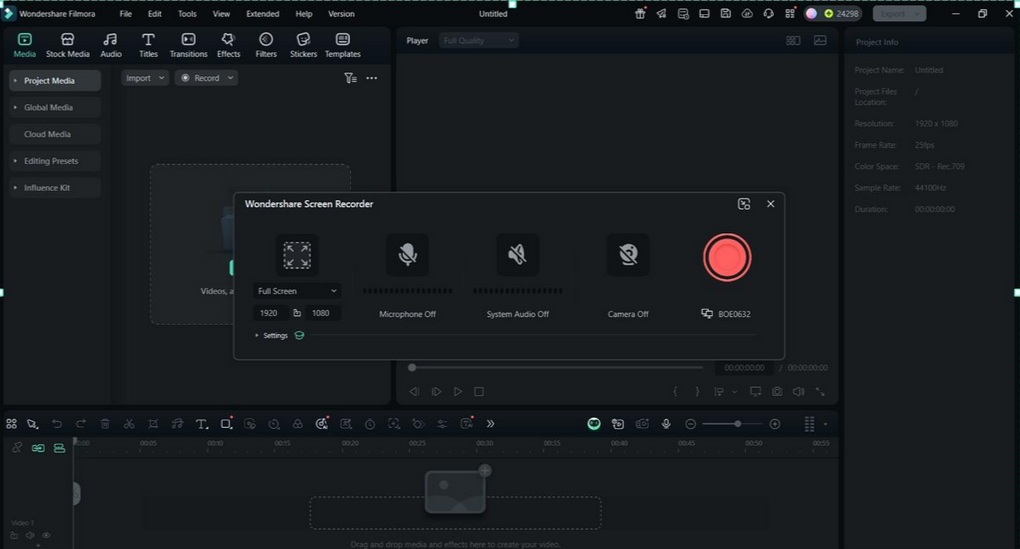Click the cloud upload icon

tap(747, 14)
